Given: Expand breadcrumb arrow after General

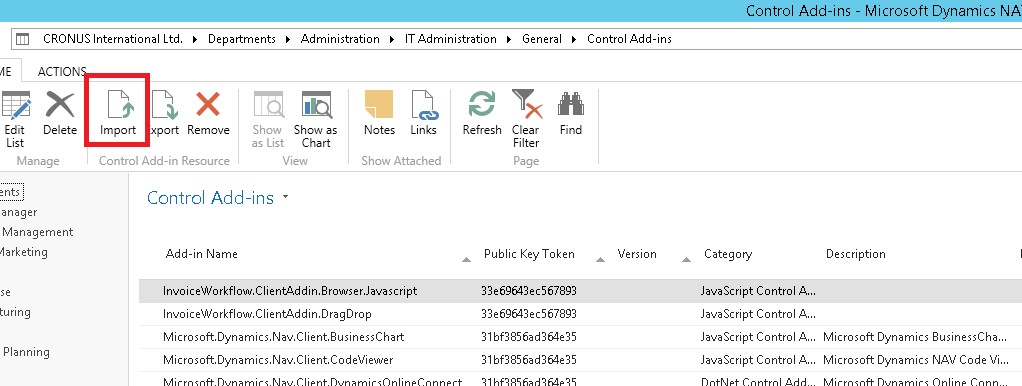Looking at the screenshot, I should 574,39.
